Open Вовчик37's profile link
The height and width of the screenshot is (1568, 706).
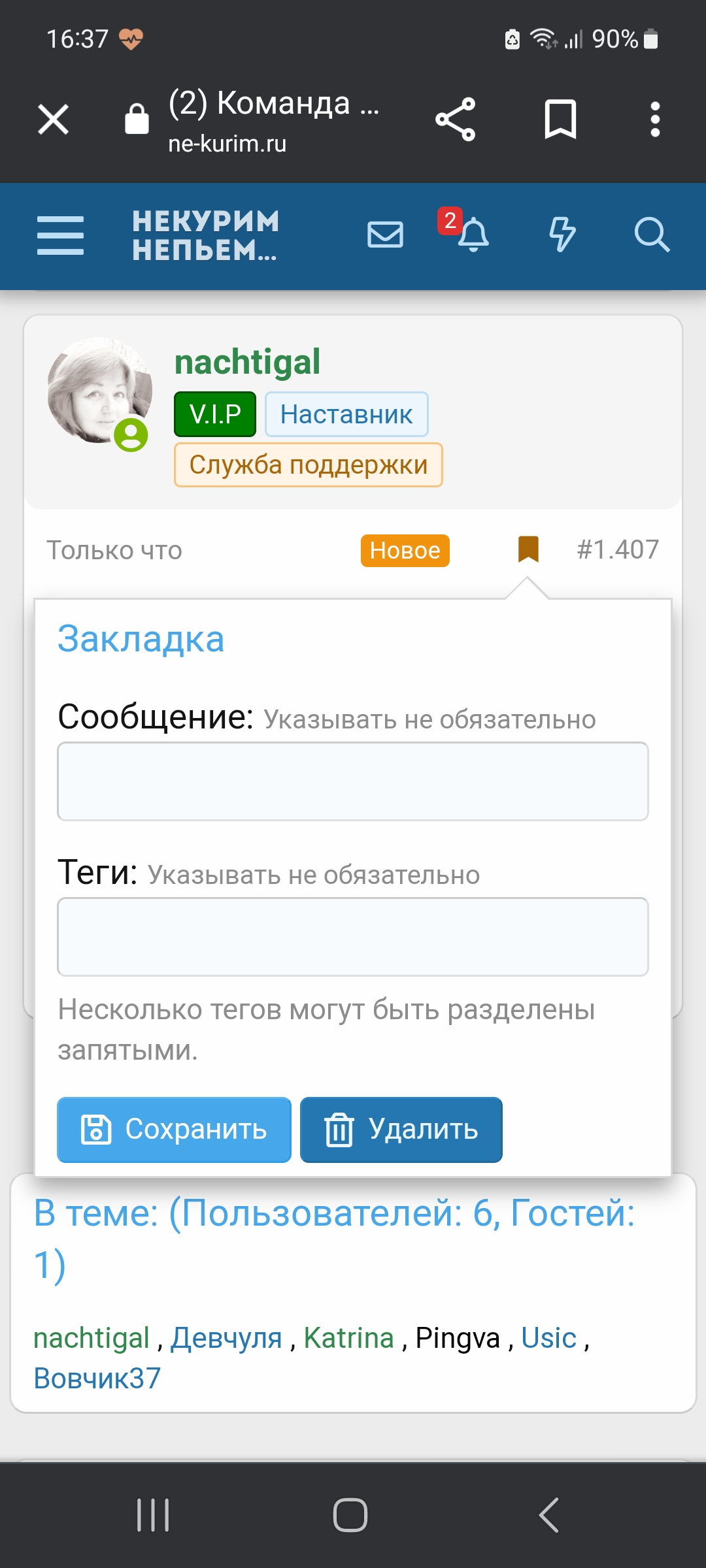pyautogui.click(x=97, y=1379)
